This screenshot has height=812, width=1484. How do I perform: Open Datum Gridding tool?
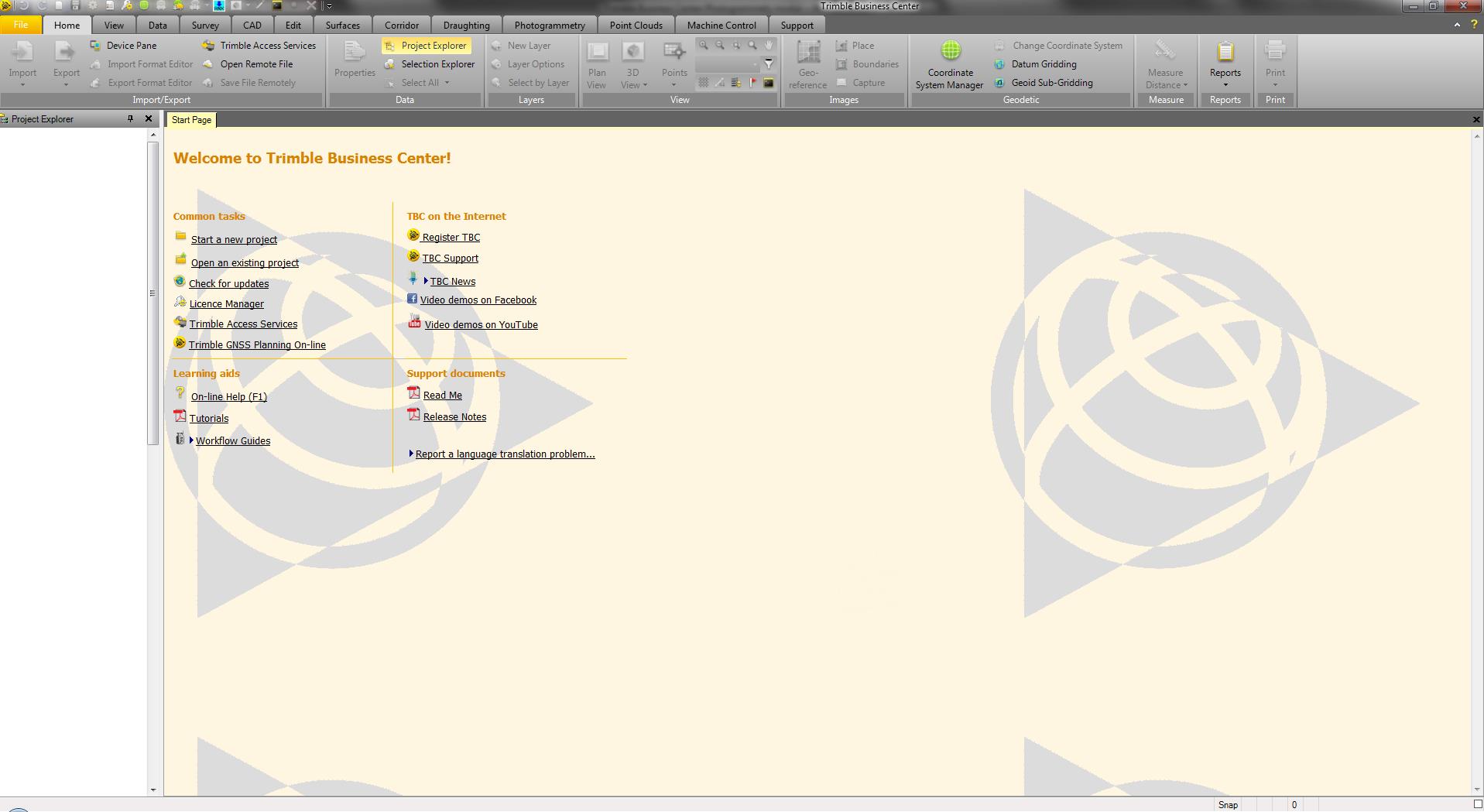click(x=1036, y=64)
